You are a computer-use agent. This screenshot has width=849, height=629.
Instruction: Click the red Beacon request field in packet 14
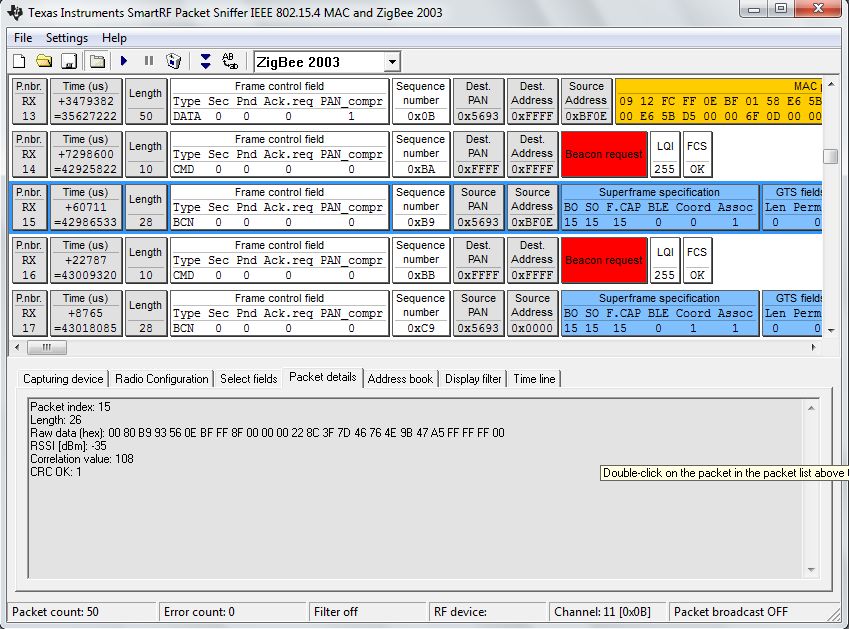pyautogui.click(x=604, y=154)
